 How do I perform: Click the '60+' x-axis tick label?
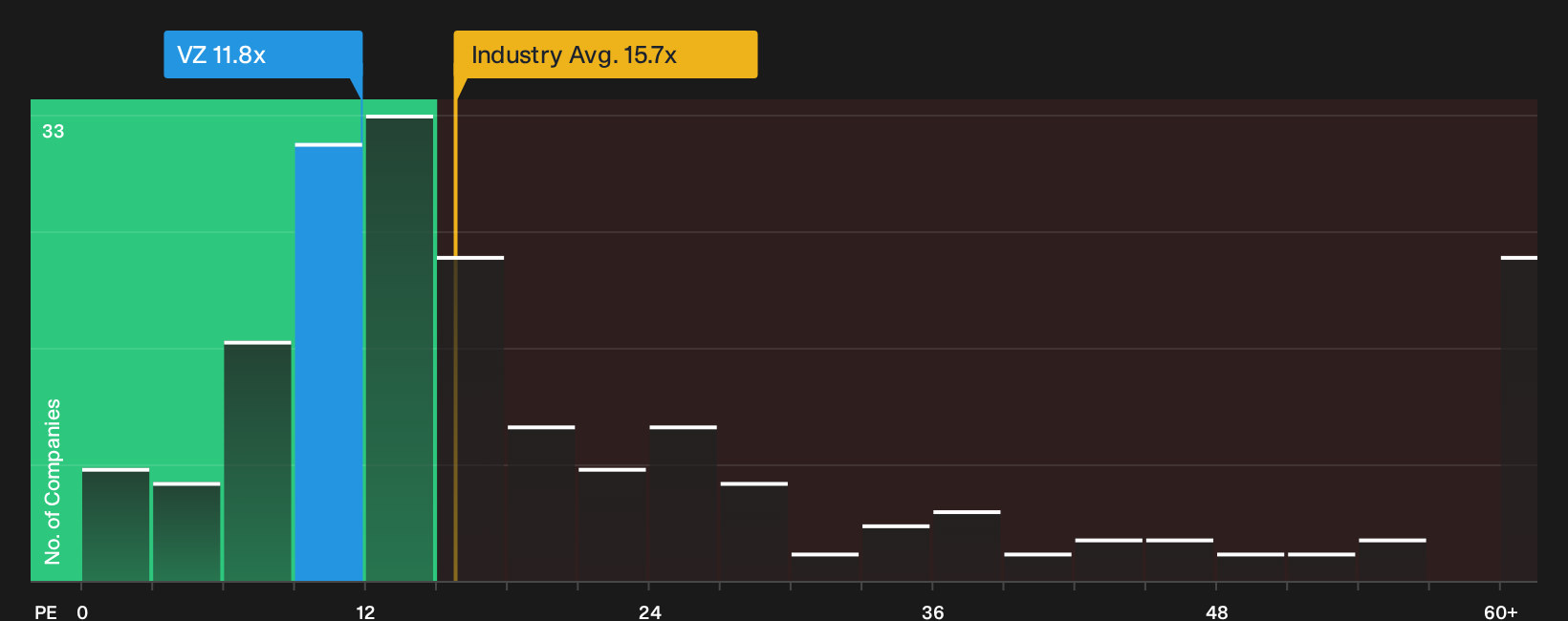(x=1501, y=611)
